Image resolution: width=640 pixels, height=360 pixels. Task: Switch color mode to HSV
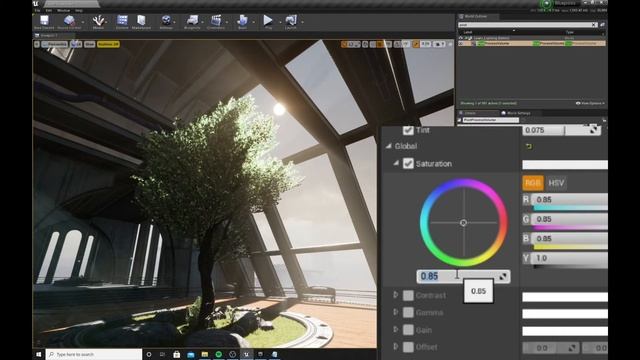coord(556,183)
